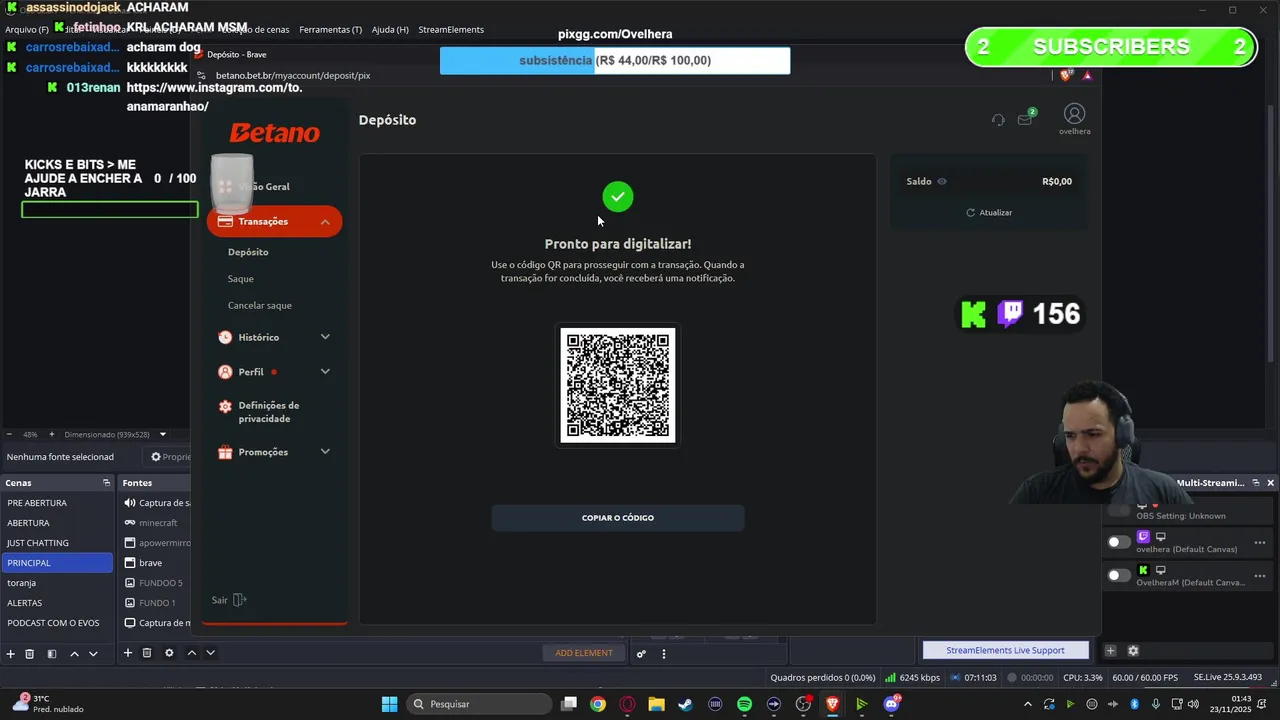
Task: Open Multi-Streaming settings gear
Action: (1133, 651)
